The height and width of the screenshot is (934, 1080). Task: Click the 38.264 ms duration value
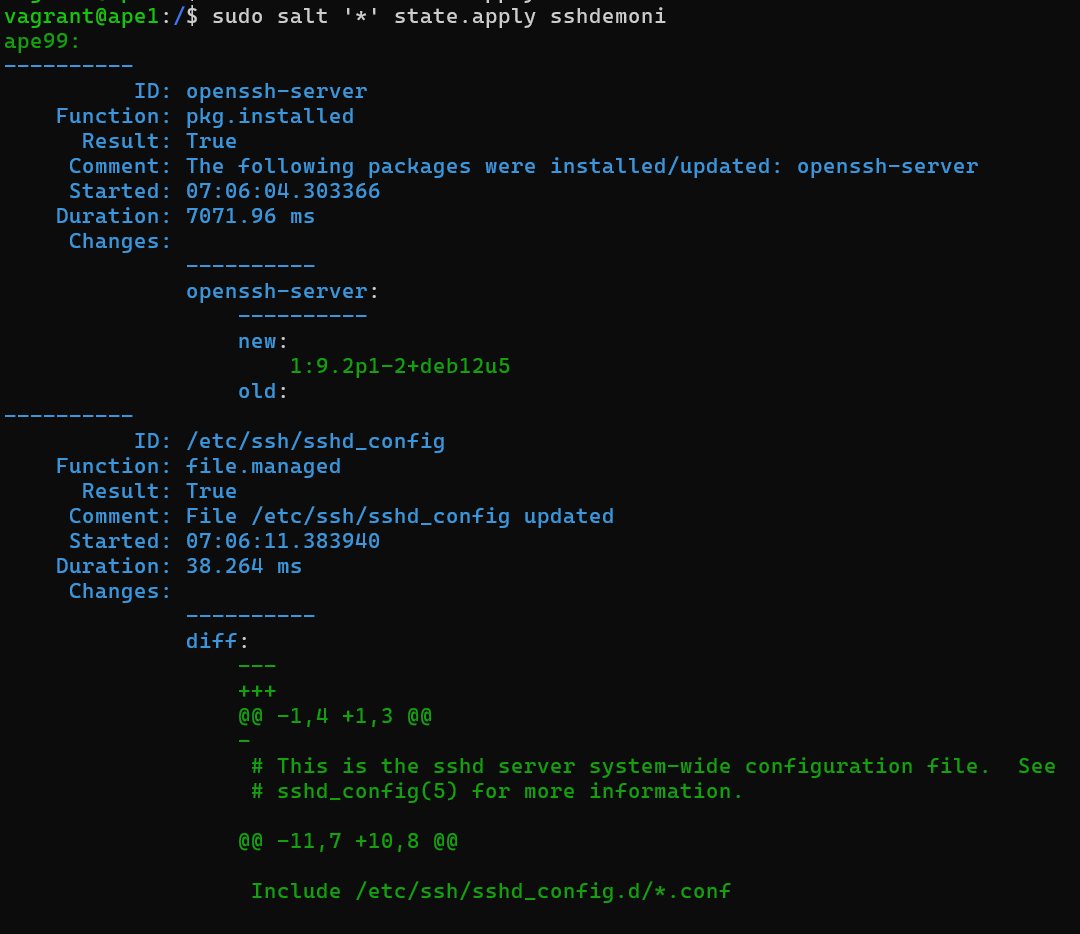244,566
